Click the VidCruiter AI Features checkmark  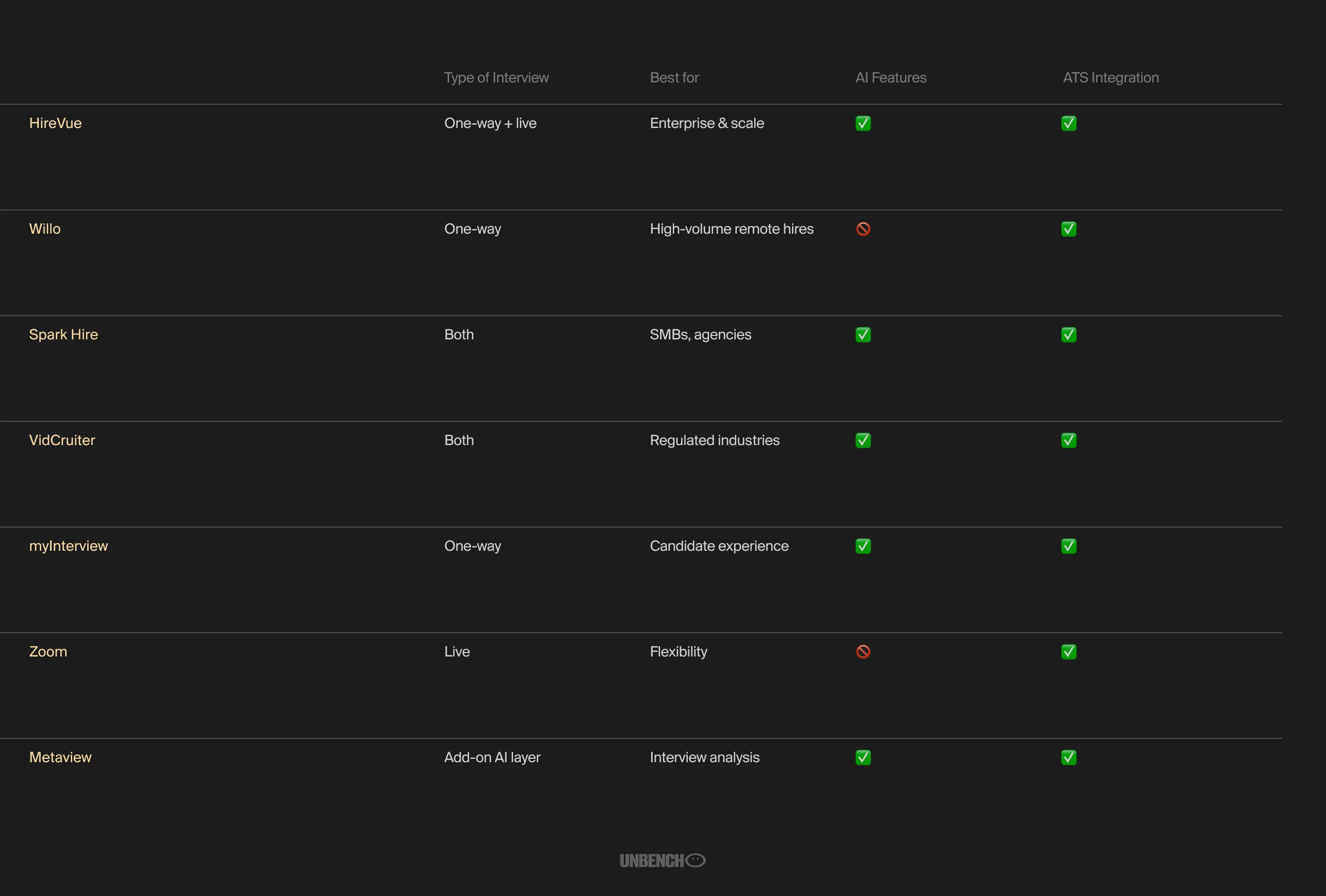tap(863, 440)
